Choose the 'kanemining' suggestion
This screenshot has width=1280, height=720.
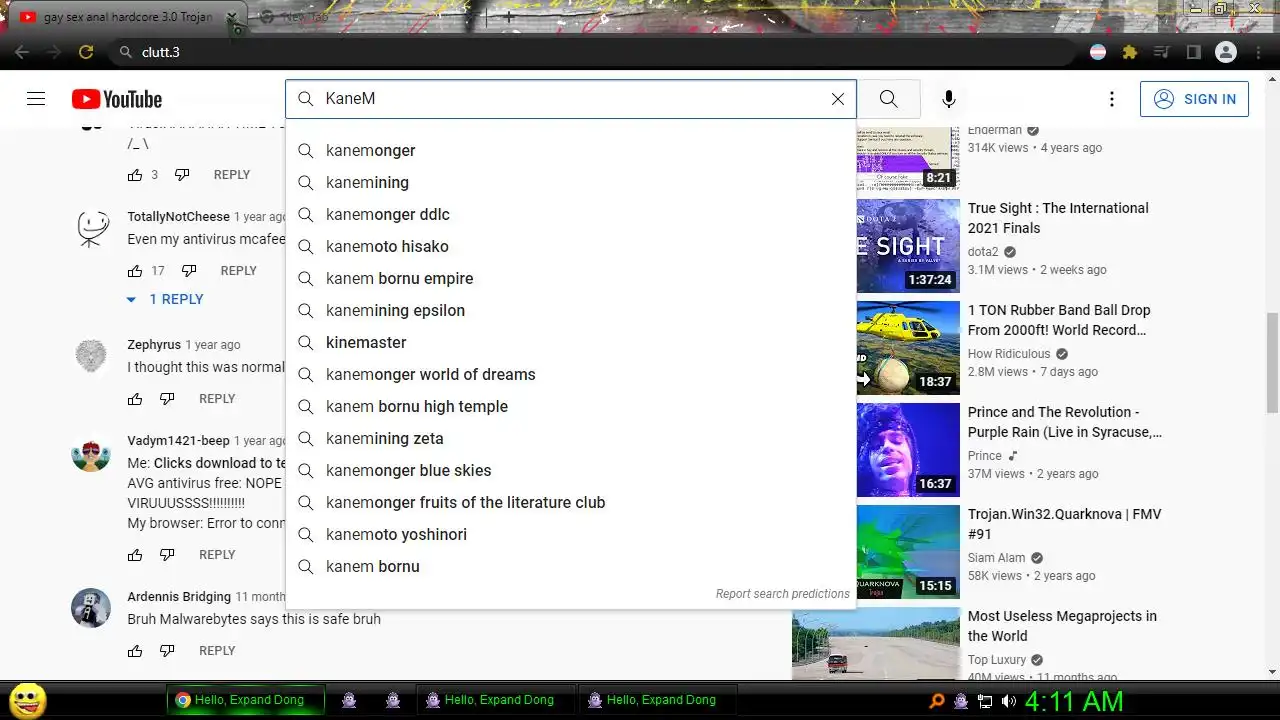(570, 182)
